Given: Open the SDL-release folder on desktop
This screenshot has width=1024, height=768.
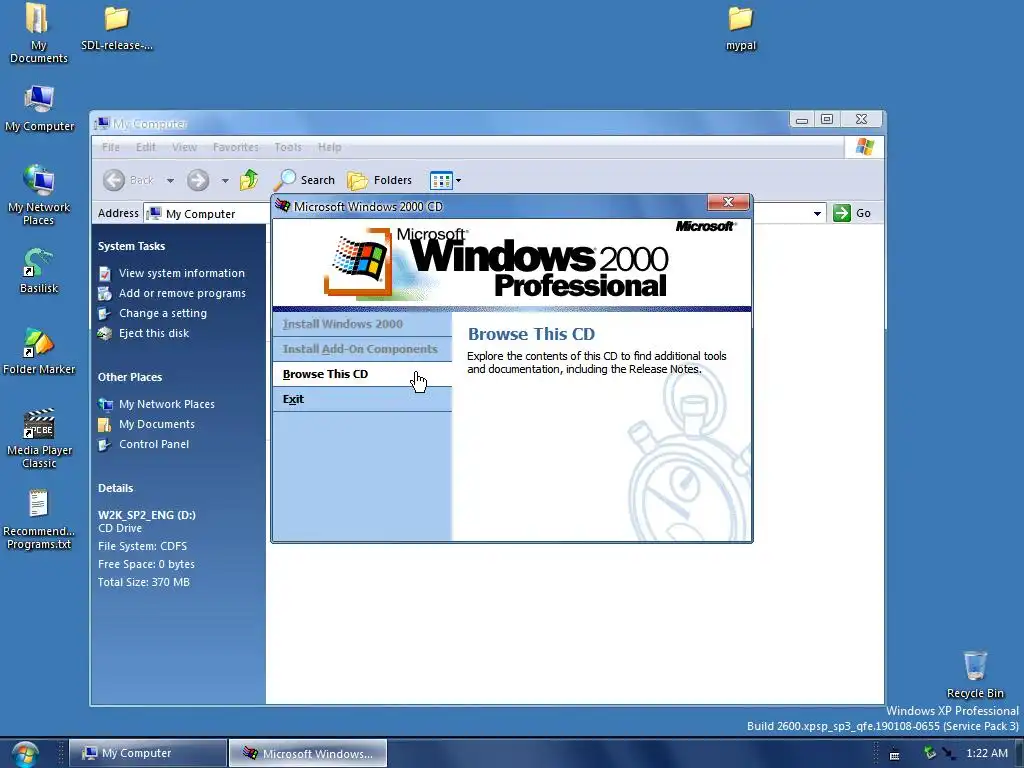Looking at the screenshot, I should coord(116,27).
